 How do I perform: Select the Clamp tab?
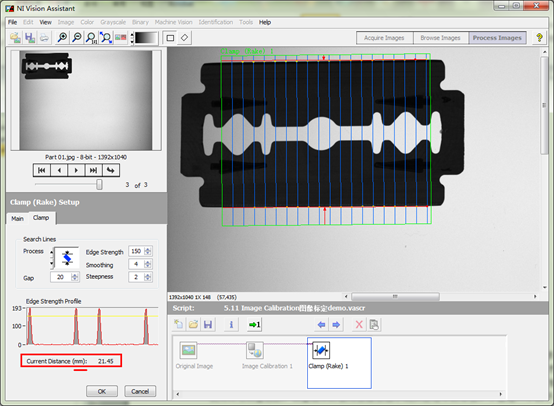point(41,218)
